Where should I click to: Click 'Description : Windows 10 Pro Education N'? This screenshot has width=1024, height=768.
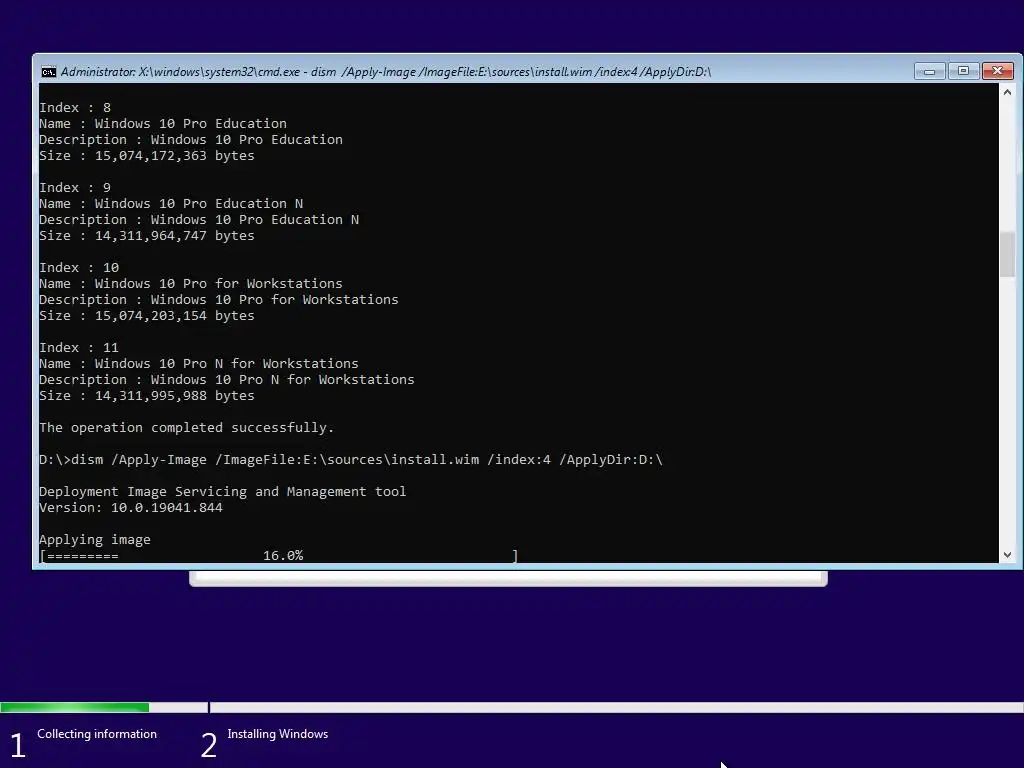point(199,219)
